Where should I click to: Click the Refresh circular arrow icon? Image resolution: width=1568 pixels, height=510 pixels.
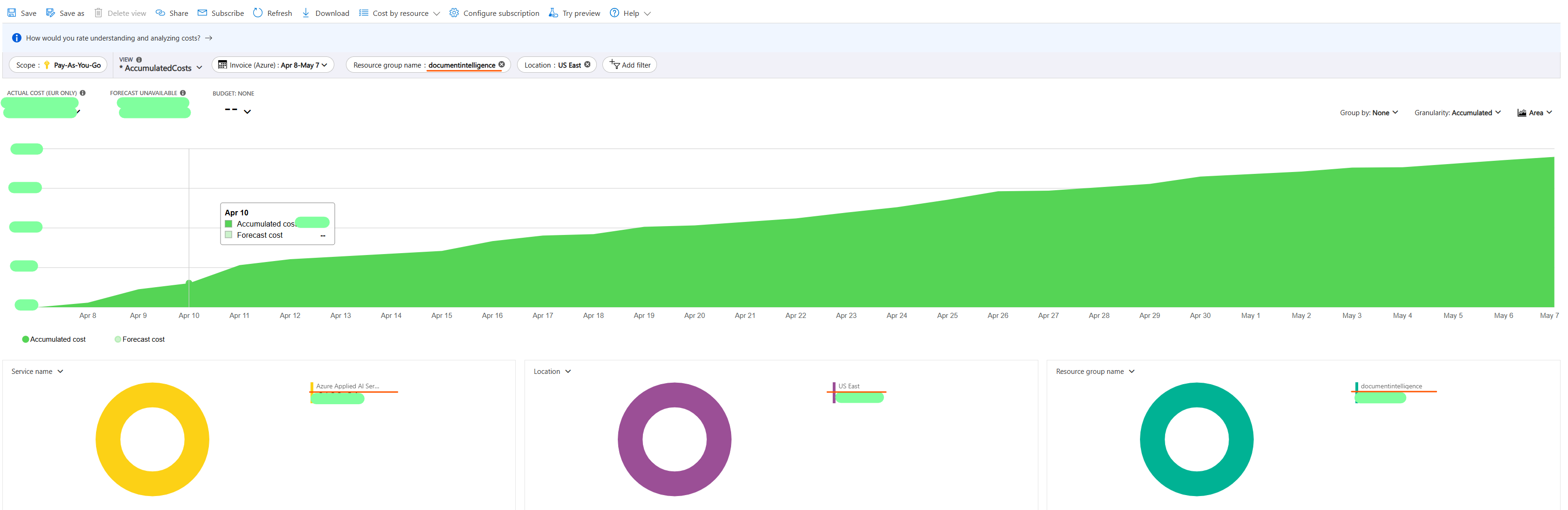click(258, 13)
